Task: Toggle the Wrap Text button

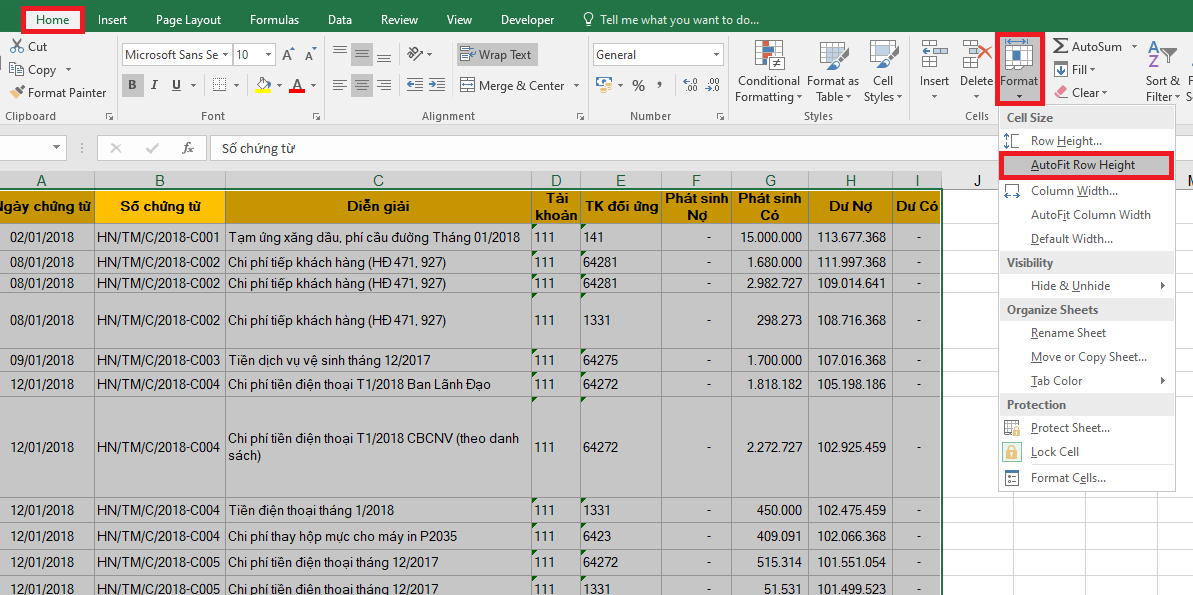Action: (x=496, y=55)
